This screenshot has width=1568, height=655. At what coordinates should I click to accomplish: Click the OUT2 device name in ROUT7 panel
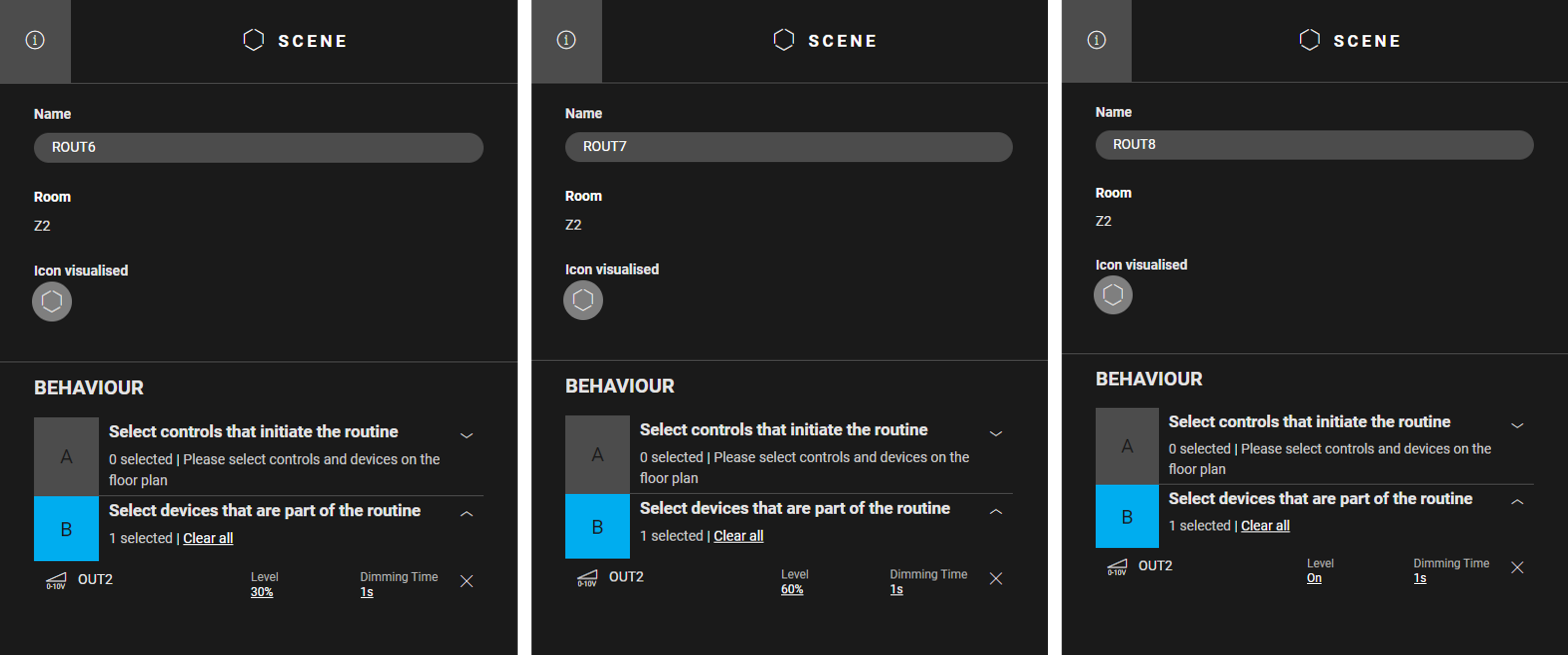click(x=627, y=576)
